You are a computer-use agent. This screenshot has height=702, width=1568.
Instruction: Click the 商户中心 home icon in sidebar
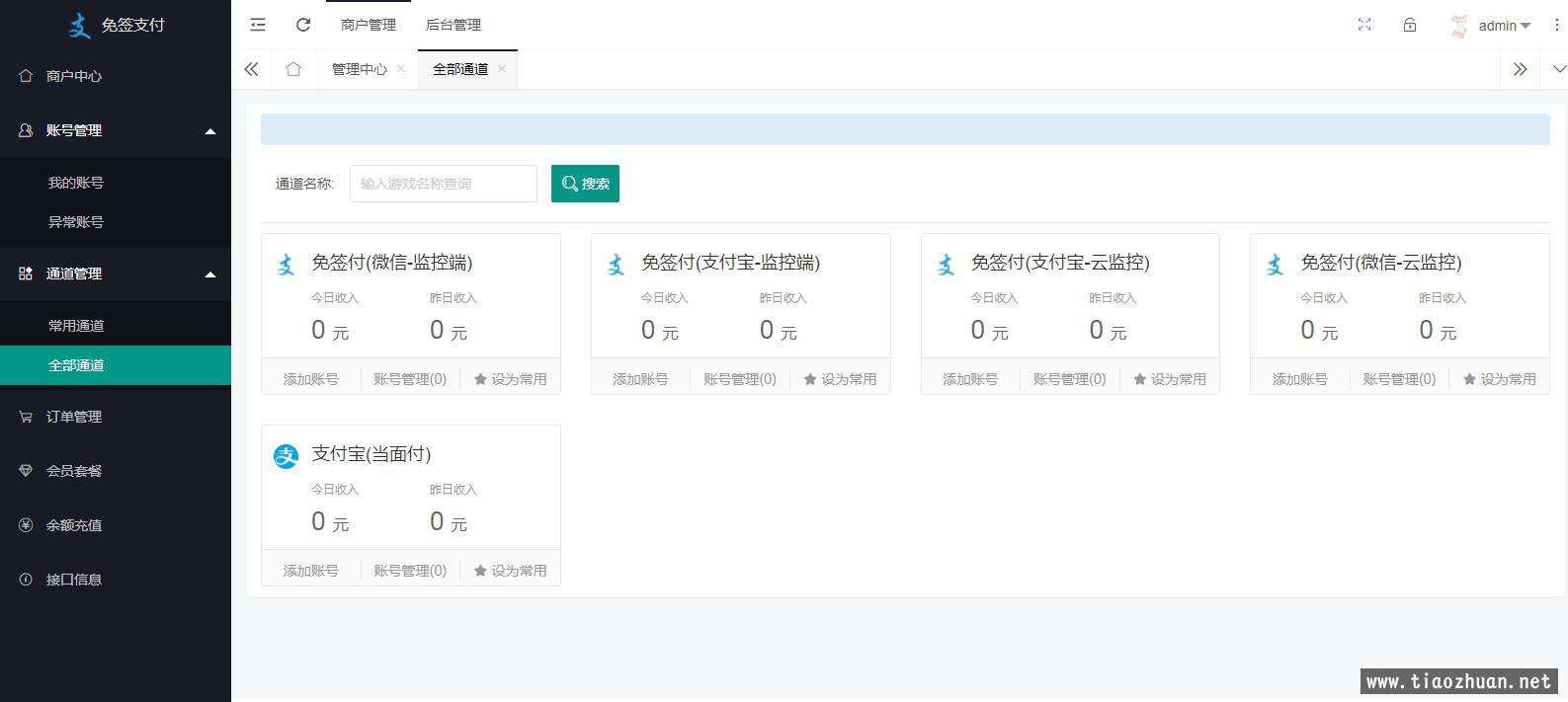pyautogui.click(x=26, y=76)
